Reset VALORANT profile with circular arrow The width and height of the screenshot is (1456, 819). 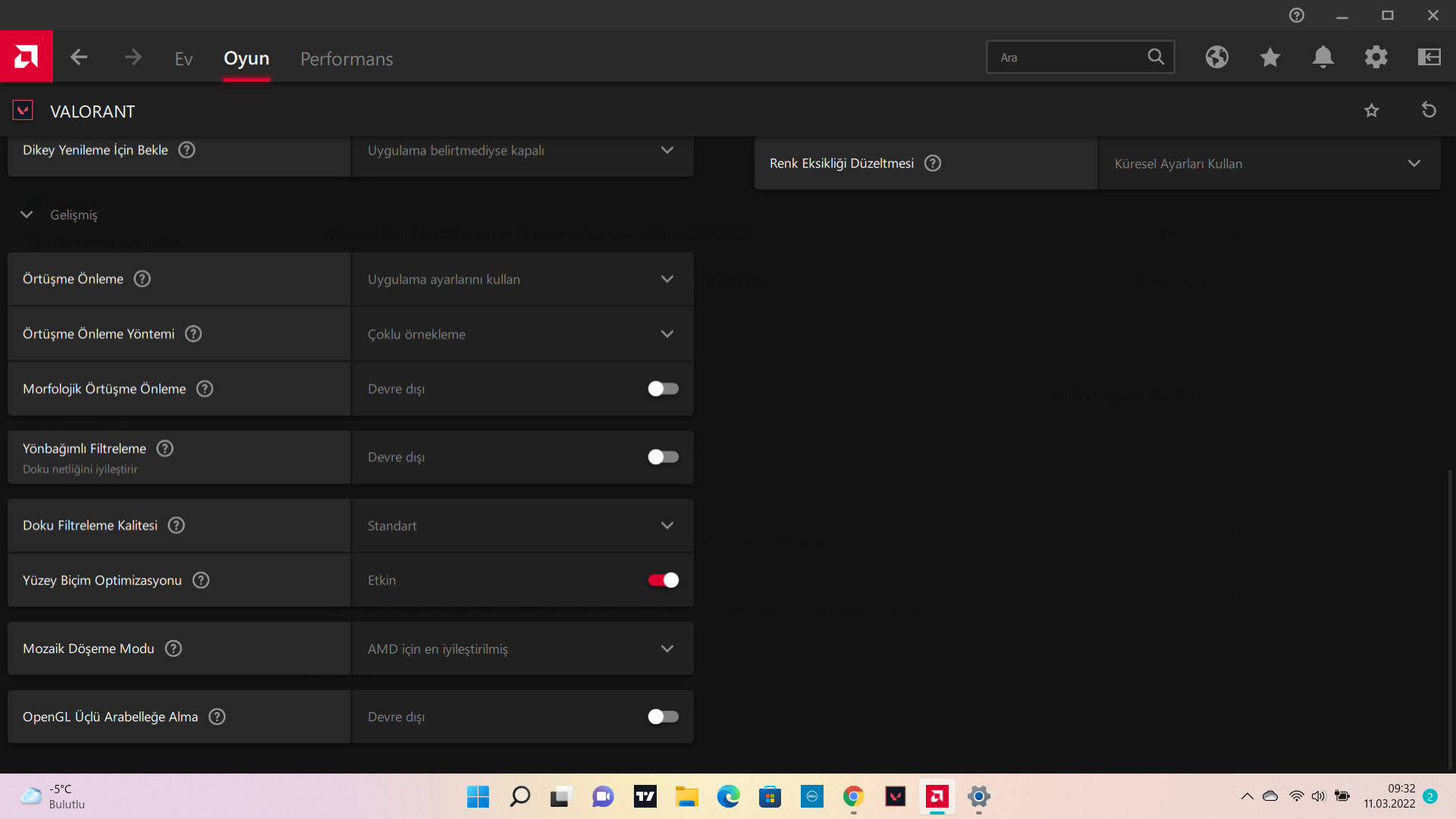(x=1429, y=111)
